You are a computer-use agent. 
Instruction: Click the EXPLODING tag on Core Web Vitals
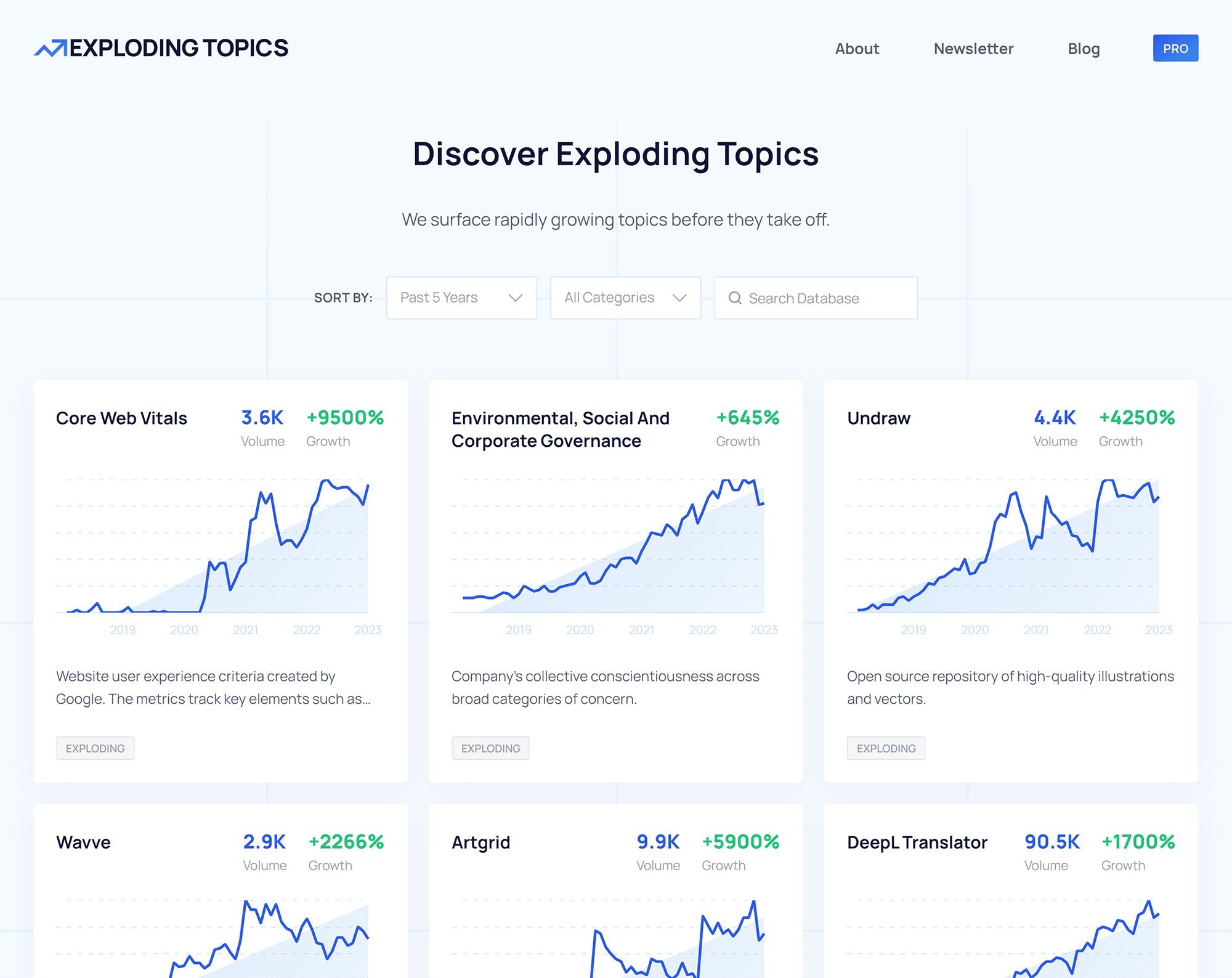(x=95, y=748)
